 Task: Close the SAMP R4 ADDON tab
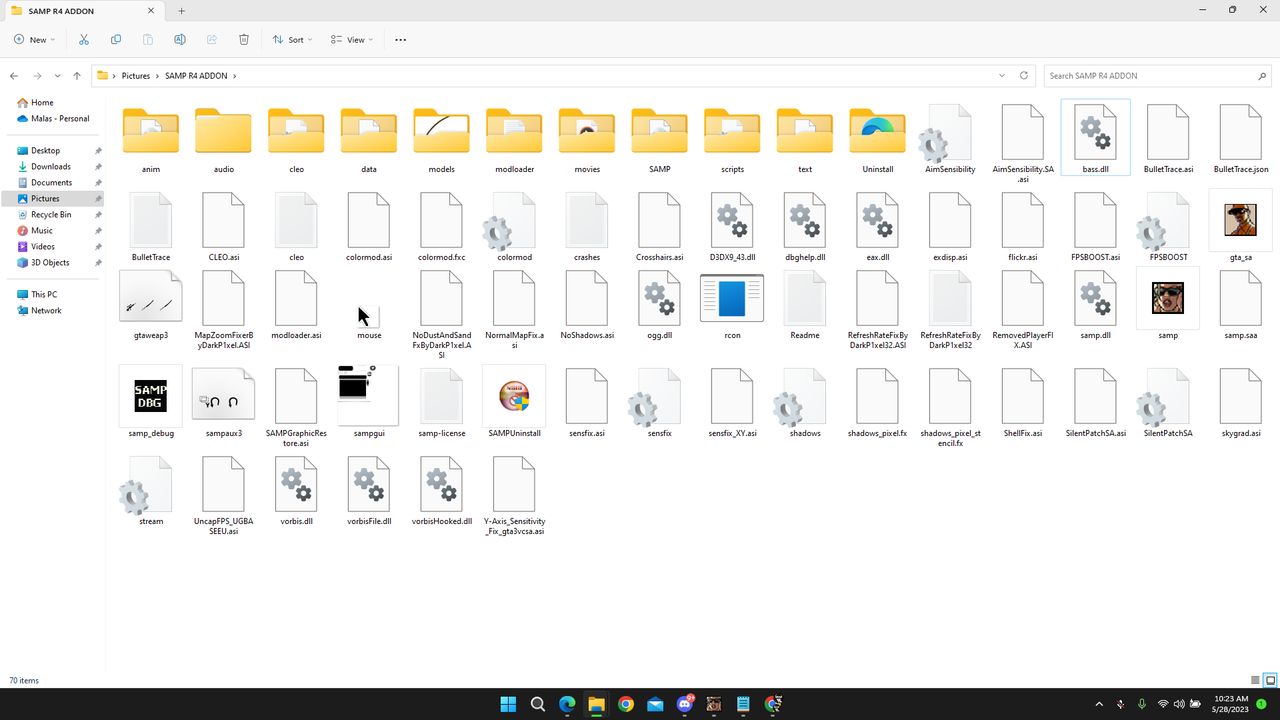click(x=151, y=11)
